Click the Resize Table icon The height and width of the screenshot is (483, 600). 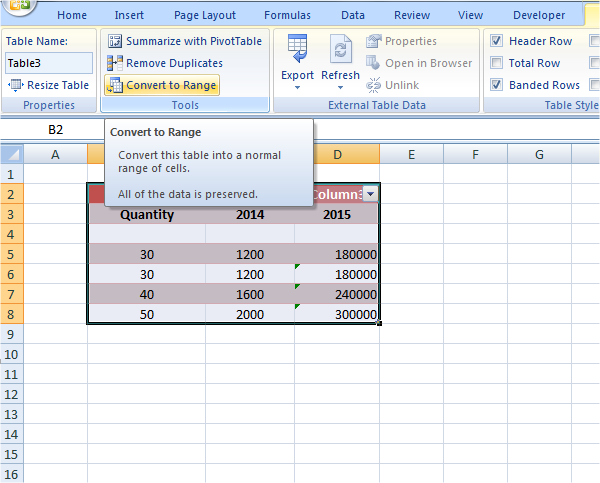point(15,85)
